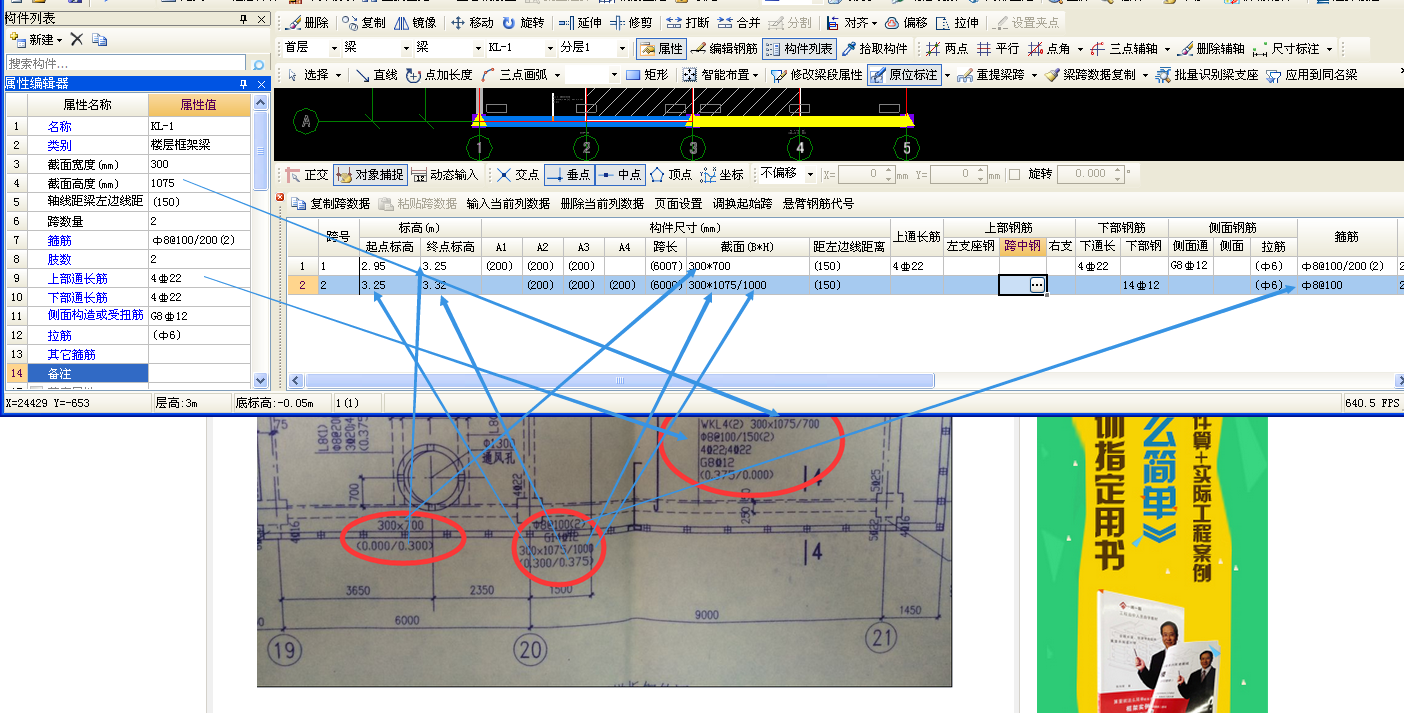Image resolution: width=1404 pixels, height=713 pixels.
Task: Select the 复制 (copy) tool
Action: (x=363, y=22)
